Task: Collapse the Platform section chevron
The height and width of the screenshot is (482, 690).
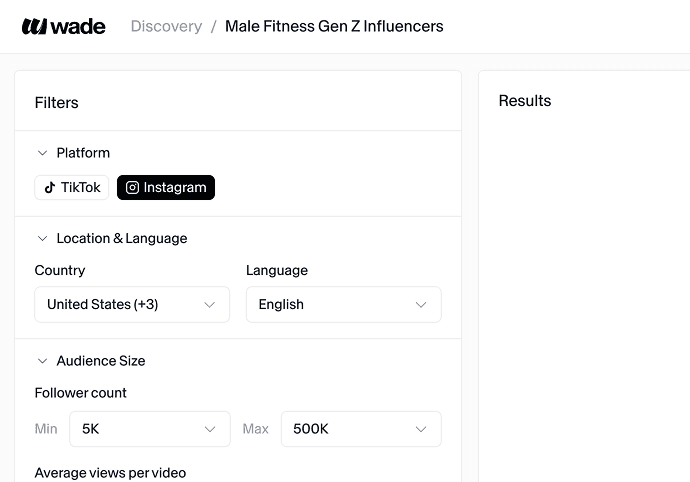Action: click(x=42, y=153)
